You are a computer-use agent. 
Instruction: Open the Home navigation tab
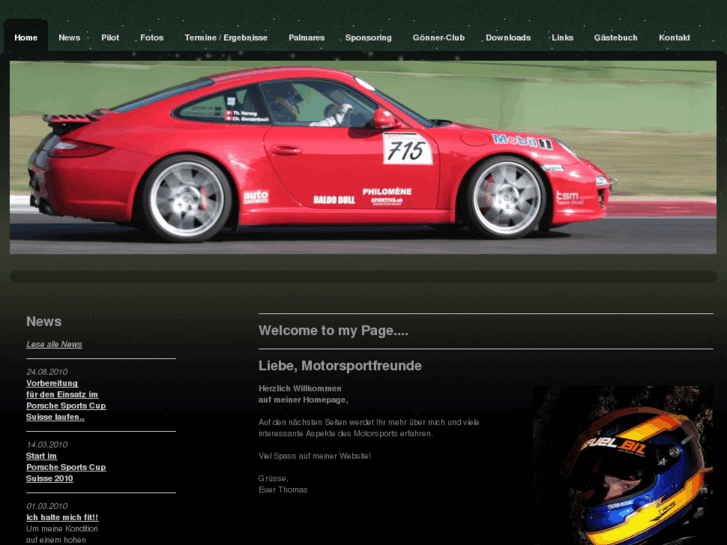(x=26, y=38)
